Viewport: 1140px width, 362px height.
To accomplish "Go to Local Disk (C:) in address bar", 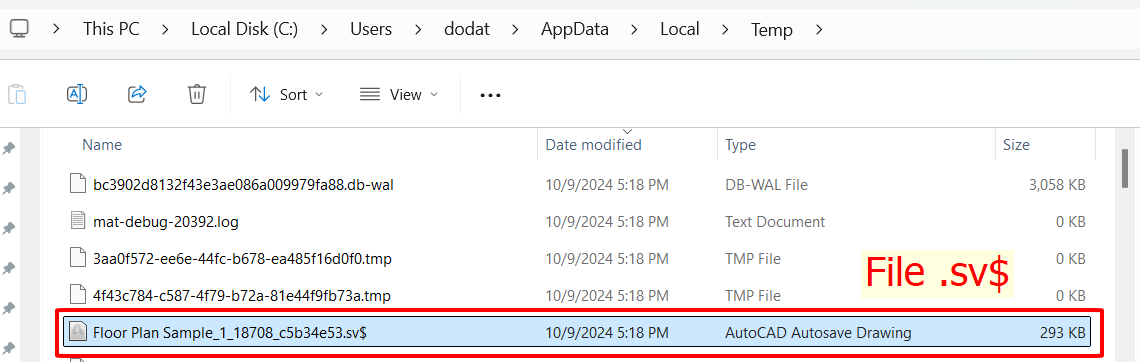I will (244, 29).
